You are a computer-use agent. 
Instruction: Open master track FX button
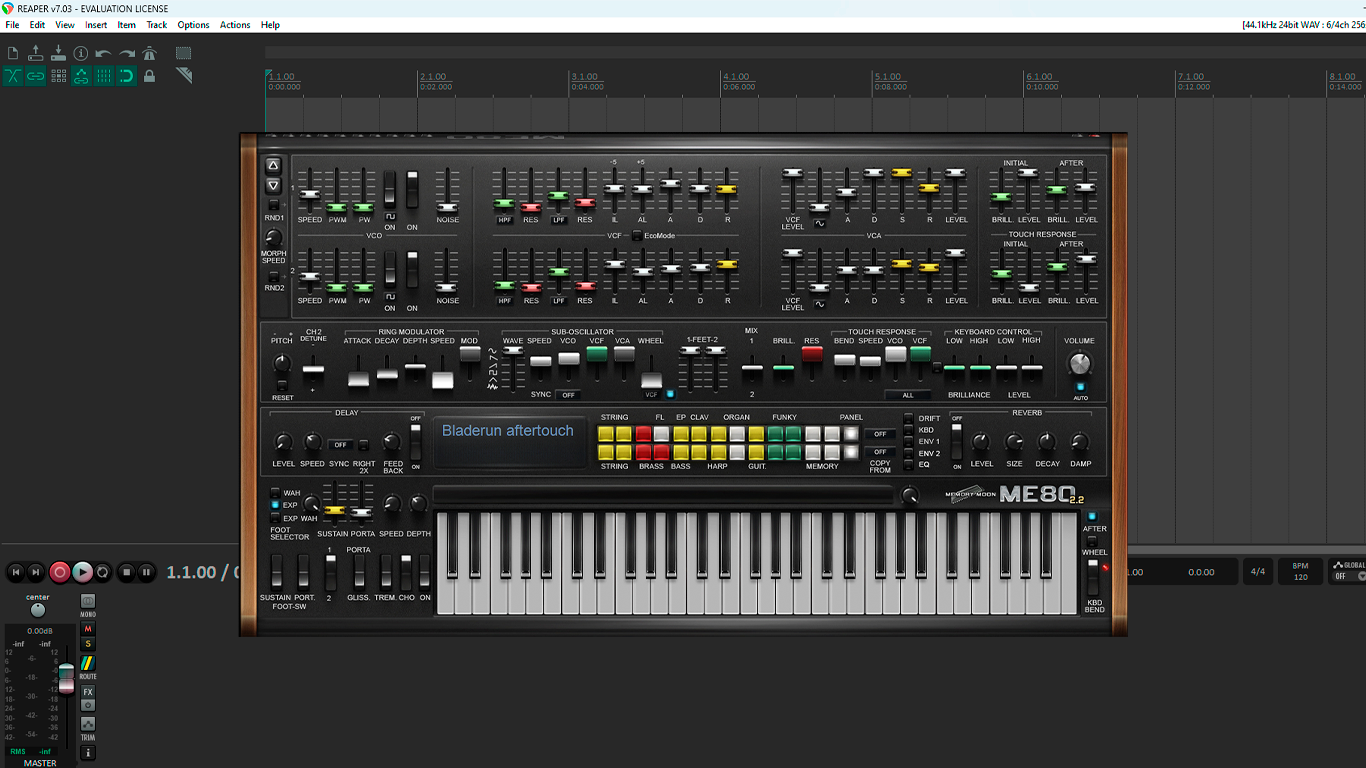88,692
